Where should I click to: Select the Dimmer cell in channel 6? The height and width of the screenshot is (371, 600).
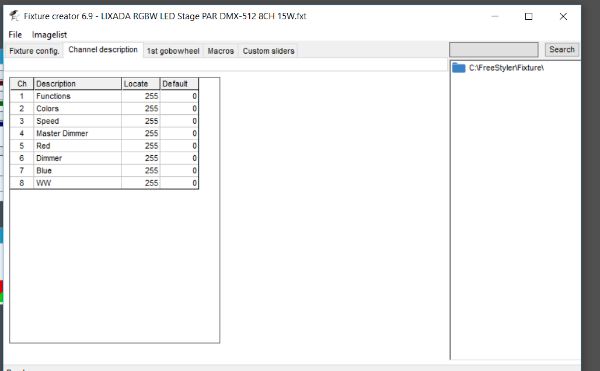pos(77,158)
